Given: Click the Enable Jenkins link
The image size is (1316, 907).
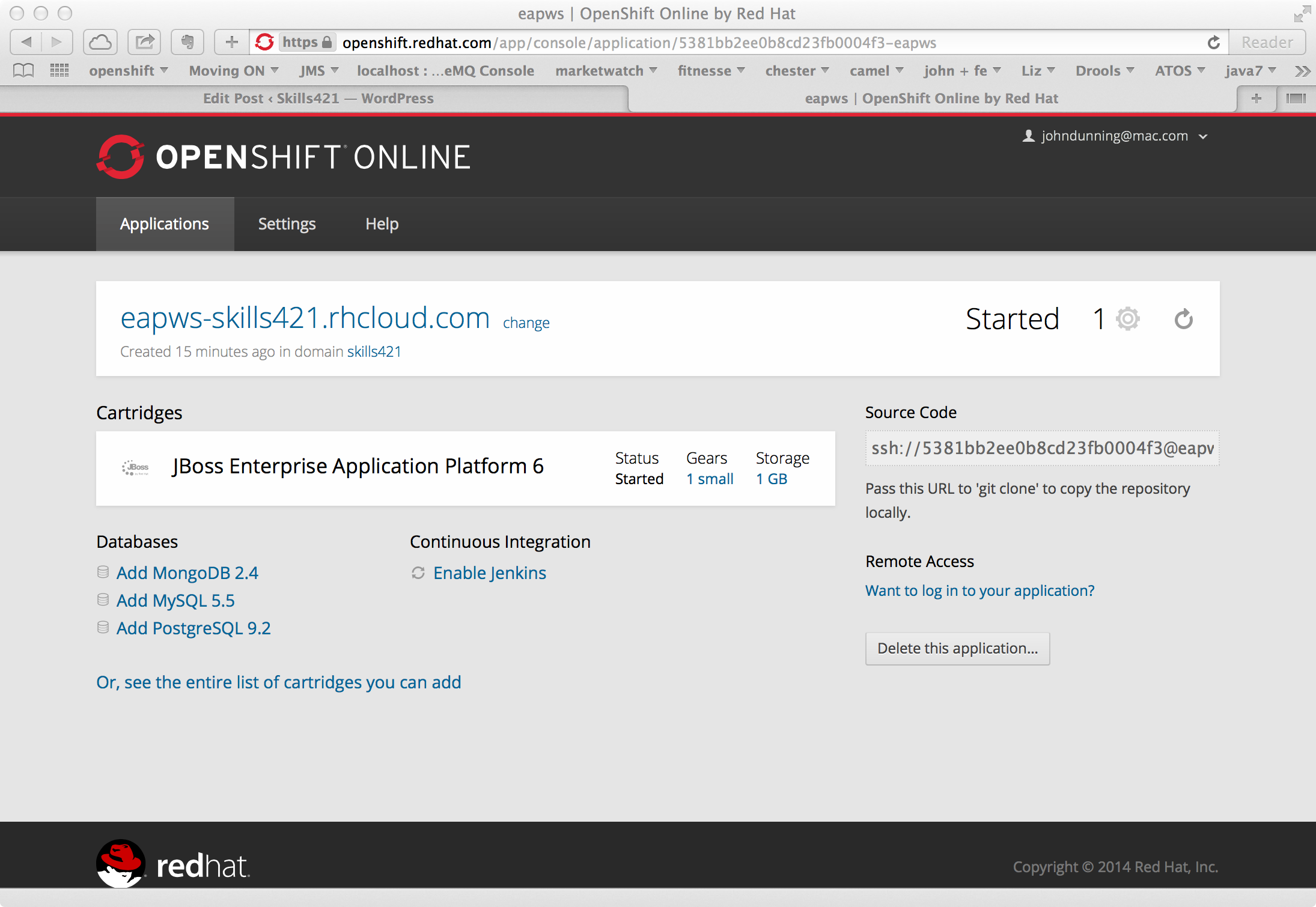Looking at the screenshot, I should [490, 573].
